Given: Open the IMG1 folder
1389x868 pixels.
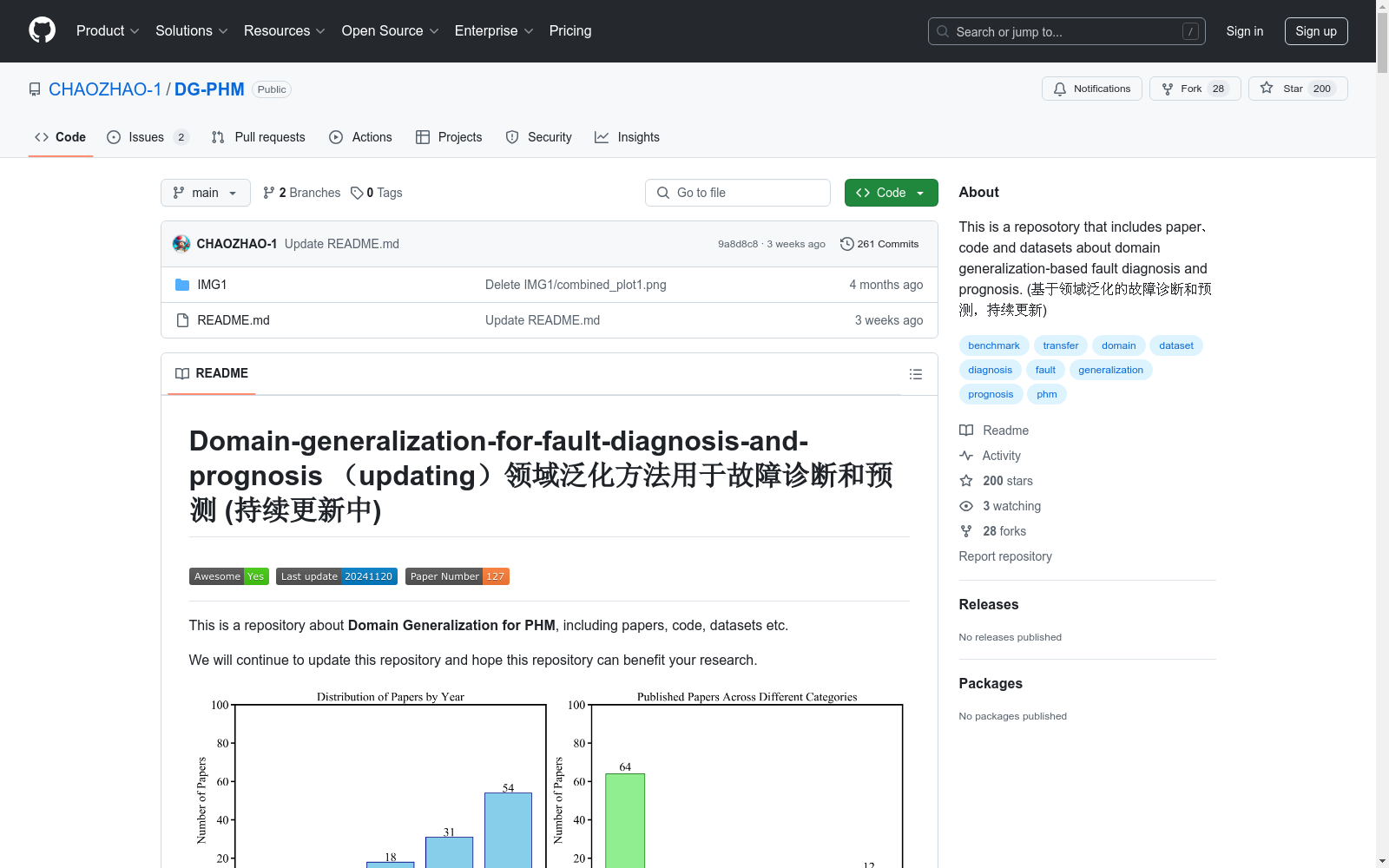Looking at the screenshot, I should click(x=212, y=285).
